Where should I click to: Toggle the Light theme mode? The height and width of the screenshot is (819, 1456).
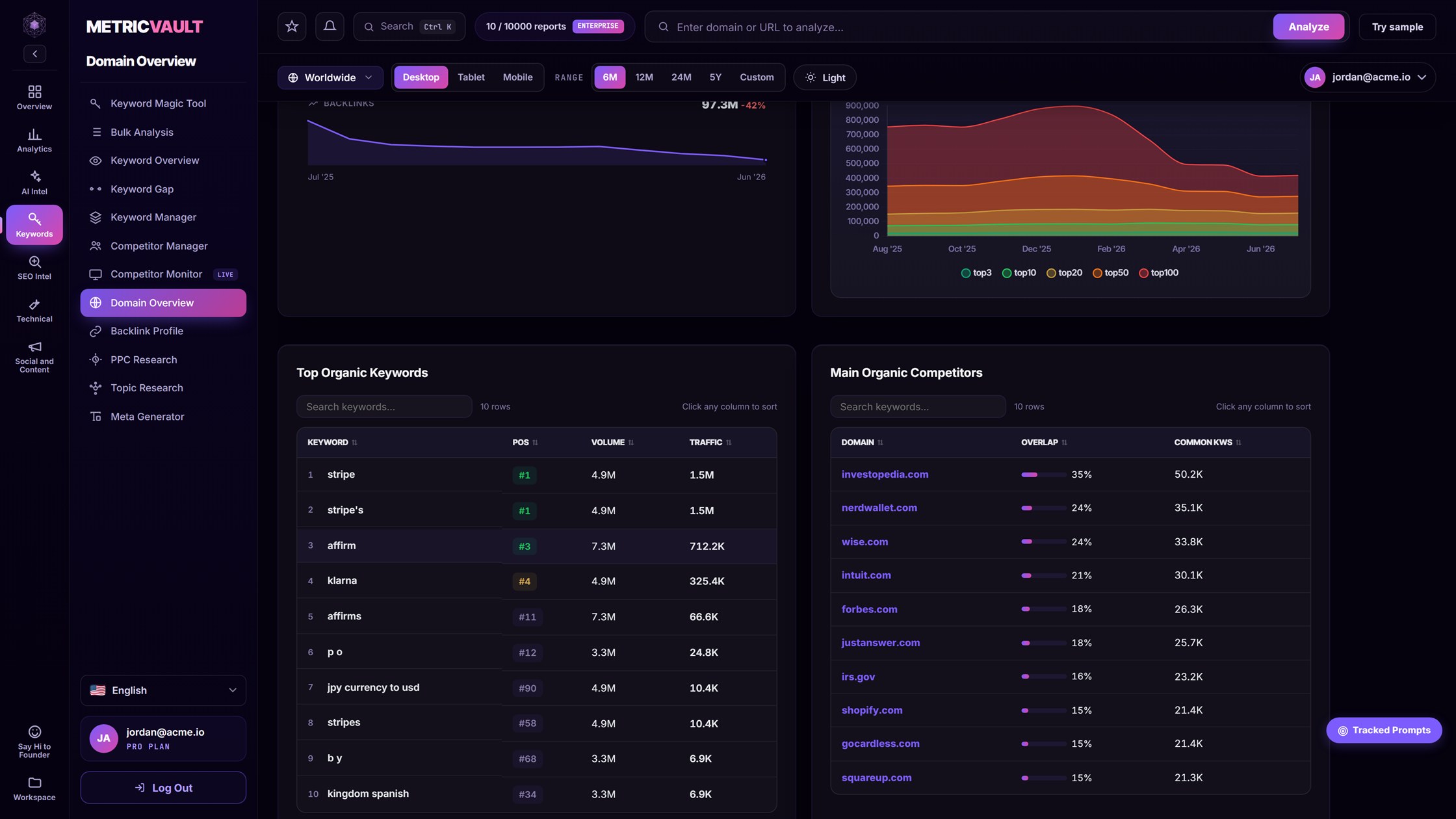[824, 77]
